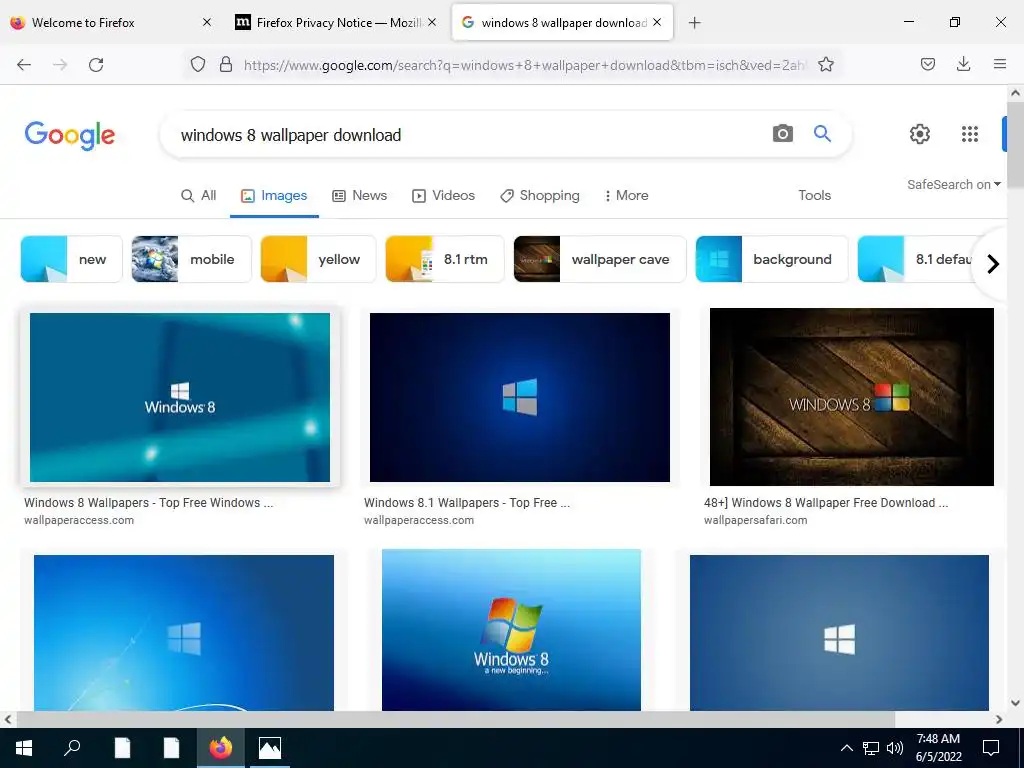Reload the current page
The width and height of the screenshot is (1024, 768).
coord(96,65)
